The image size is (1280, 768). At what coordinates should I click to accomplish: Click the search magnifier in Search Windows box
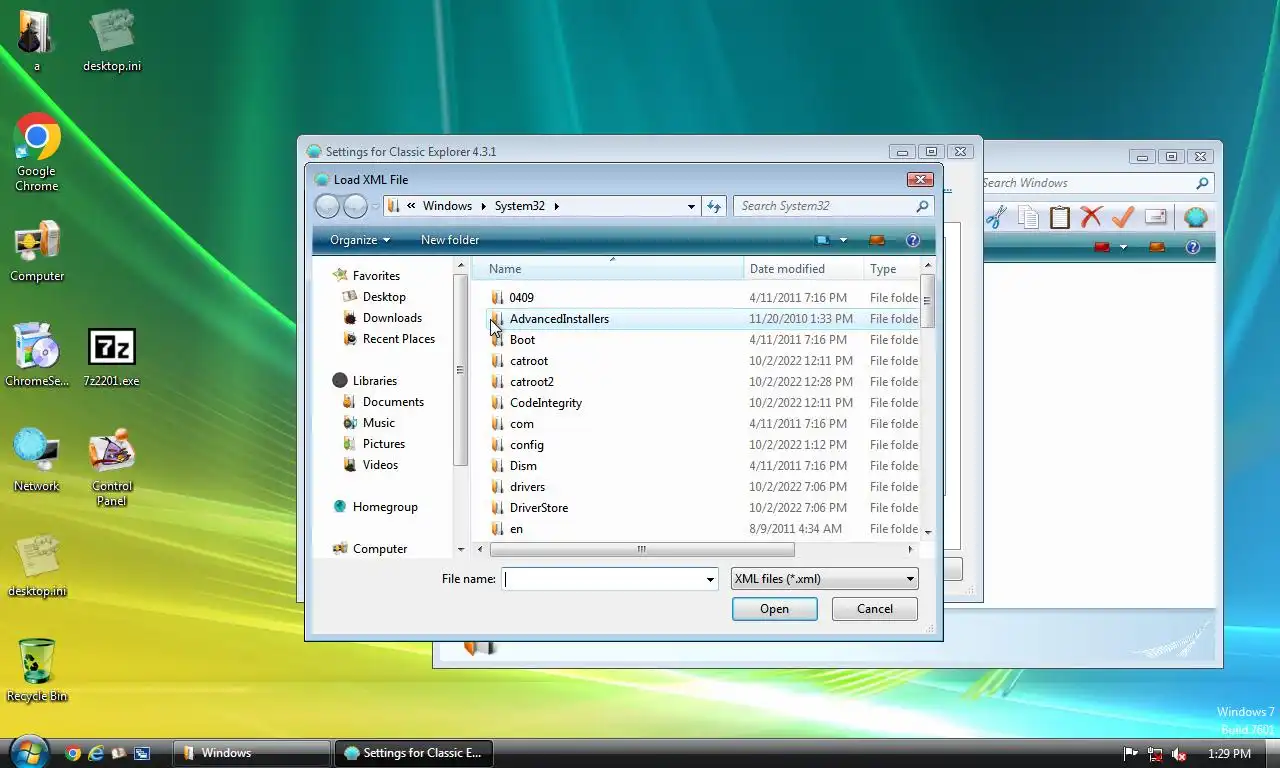(x=1203, y=183)
